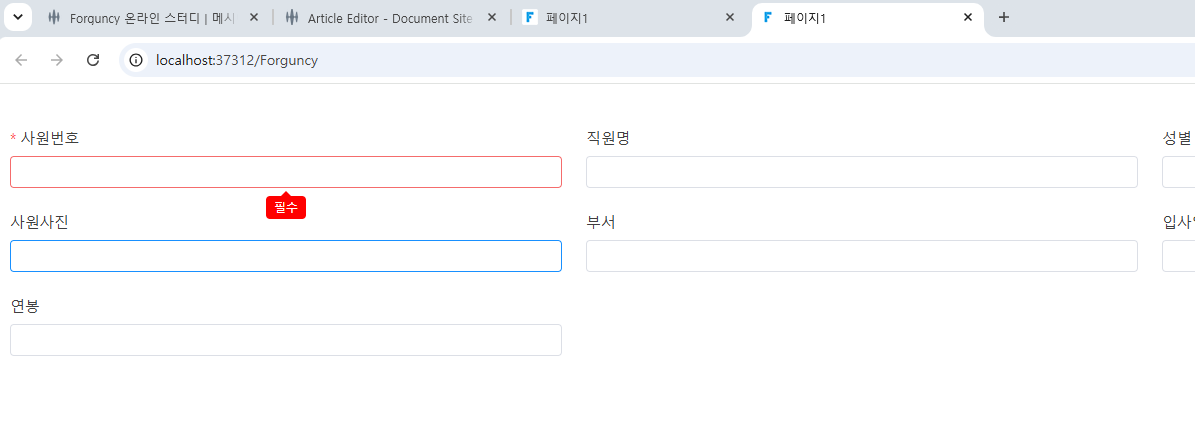Select the 사원사진 input field
Image resolution: width=1195 pixels, height=443 pixels.
[286, 255]
